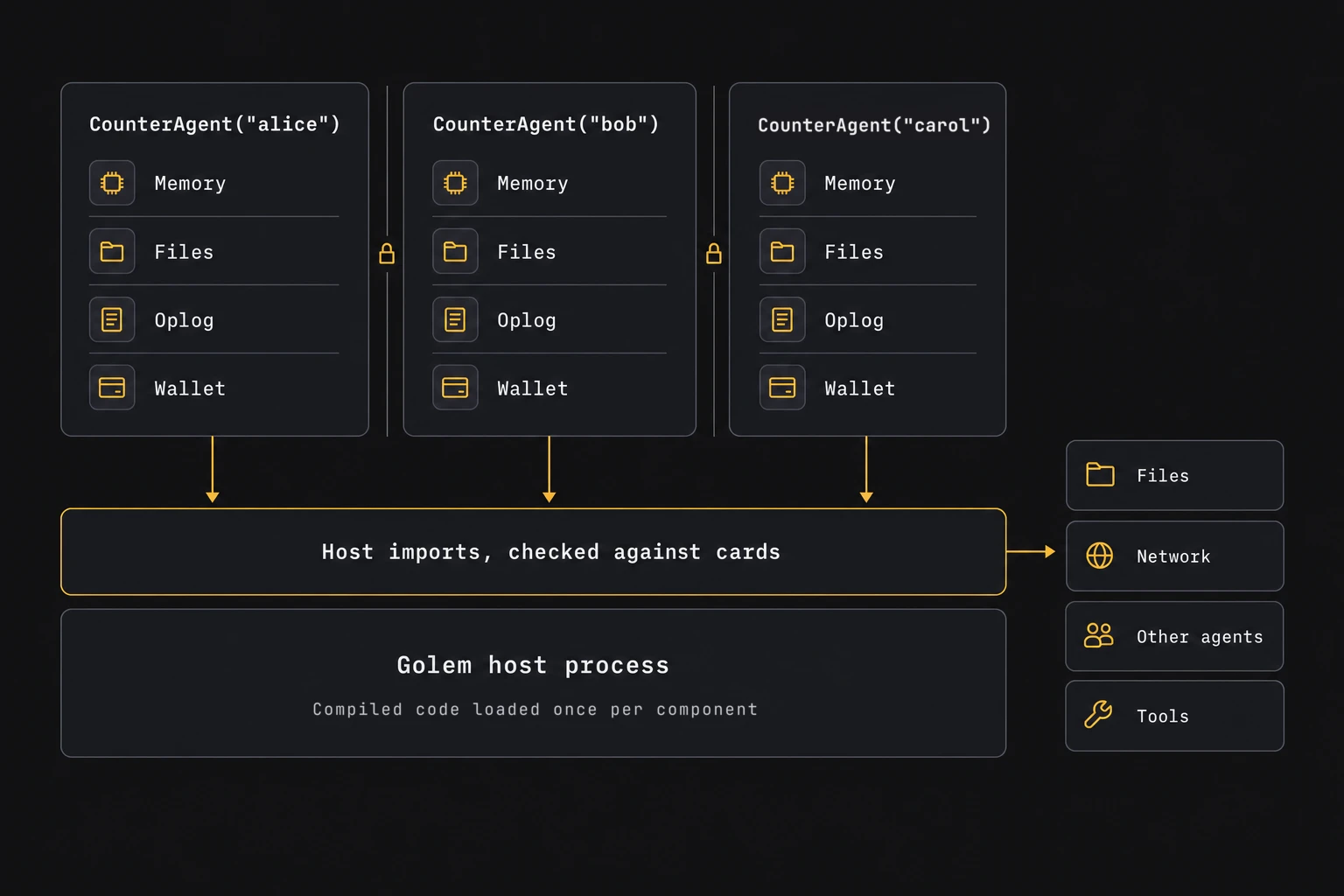This screenshot has height=896, width=1344.
Task: Click "Host imports, checked against cards" text
Action: pos(551,552)
